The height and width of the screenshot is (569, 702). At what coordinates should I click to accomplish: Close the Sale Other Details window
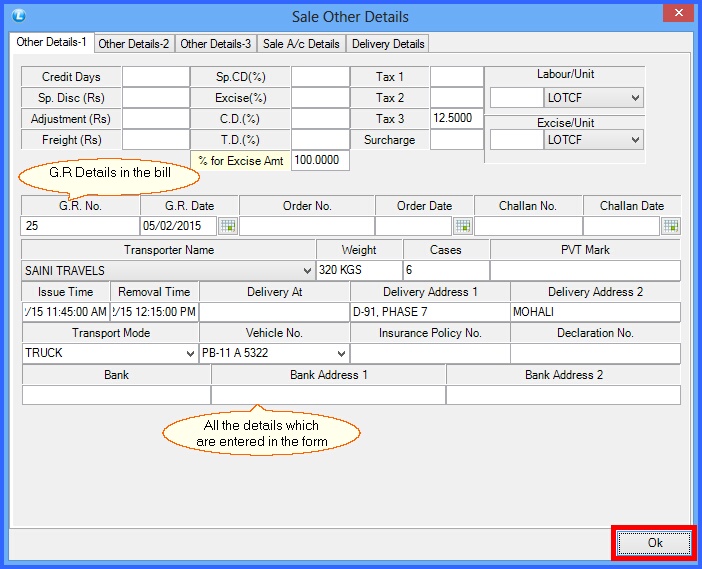[x=679, y=13]
